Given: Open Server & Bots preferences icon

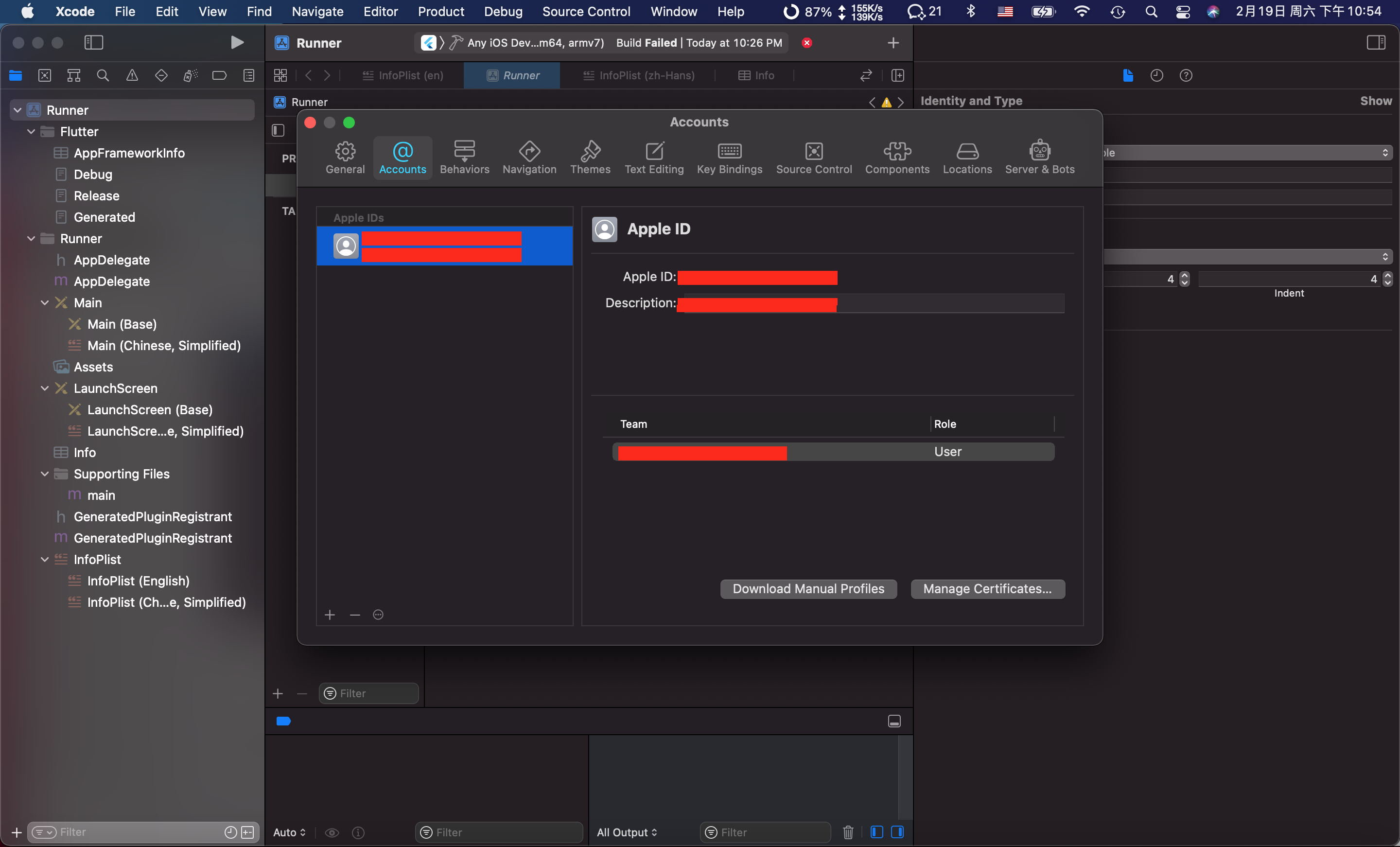Looking at the screenshot, I should click(x=1039, y=158).
